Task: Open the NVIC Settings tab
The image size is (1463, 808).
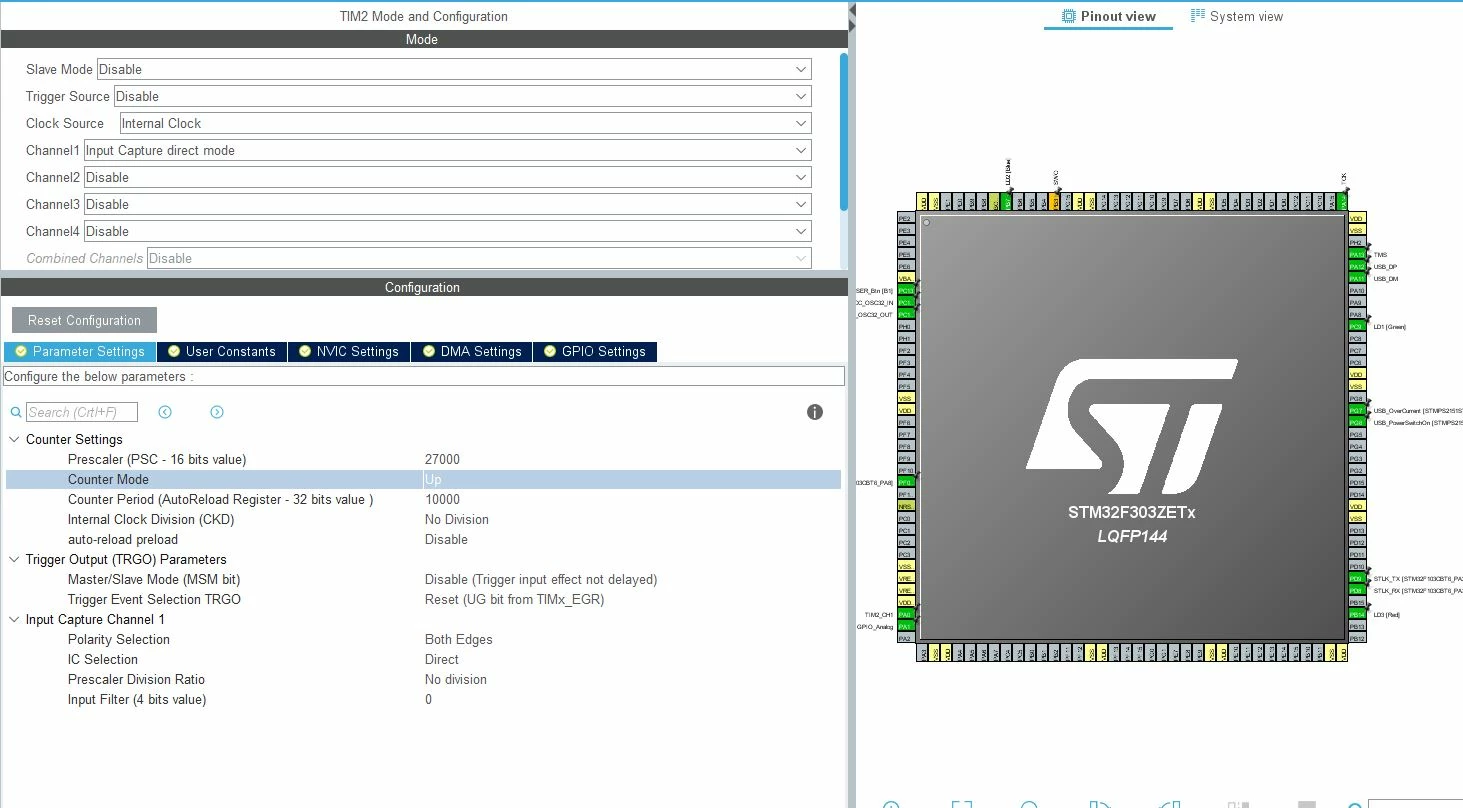Action: [x=349, y=351]
